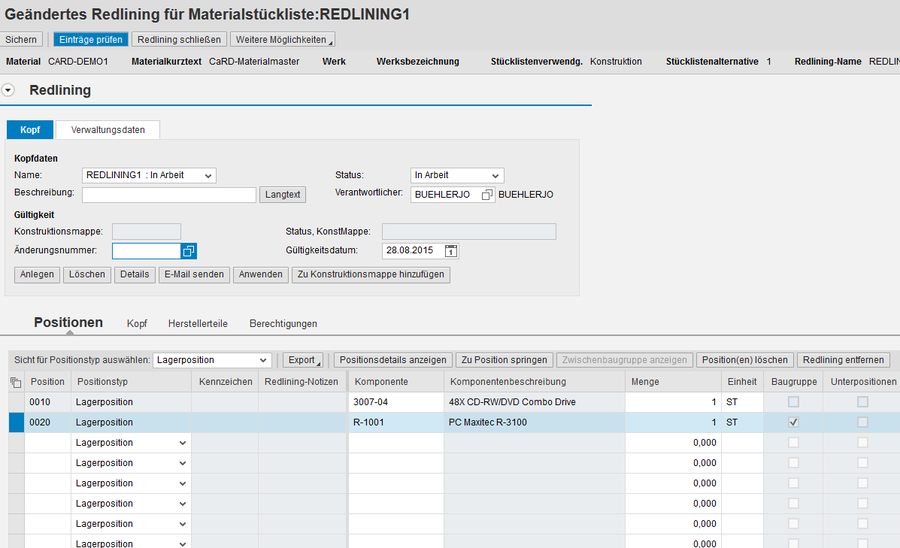Click Position(en) löschen button
Viewport: 900px width, 548px height.
tap(745, 360)
